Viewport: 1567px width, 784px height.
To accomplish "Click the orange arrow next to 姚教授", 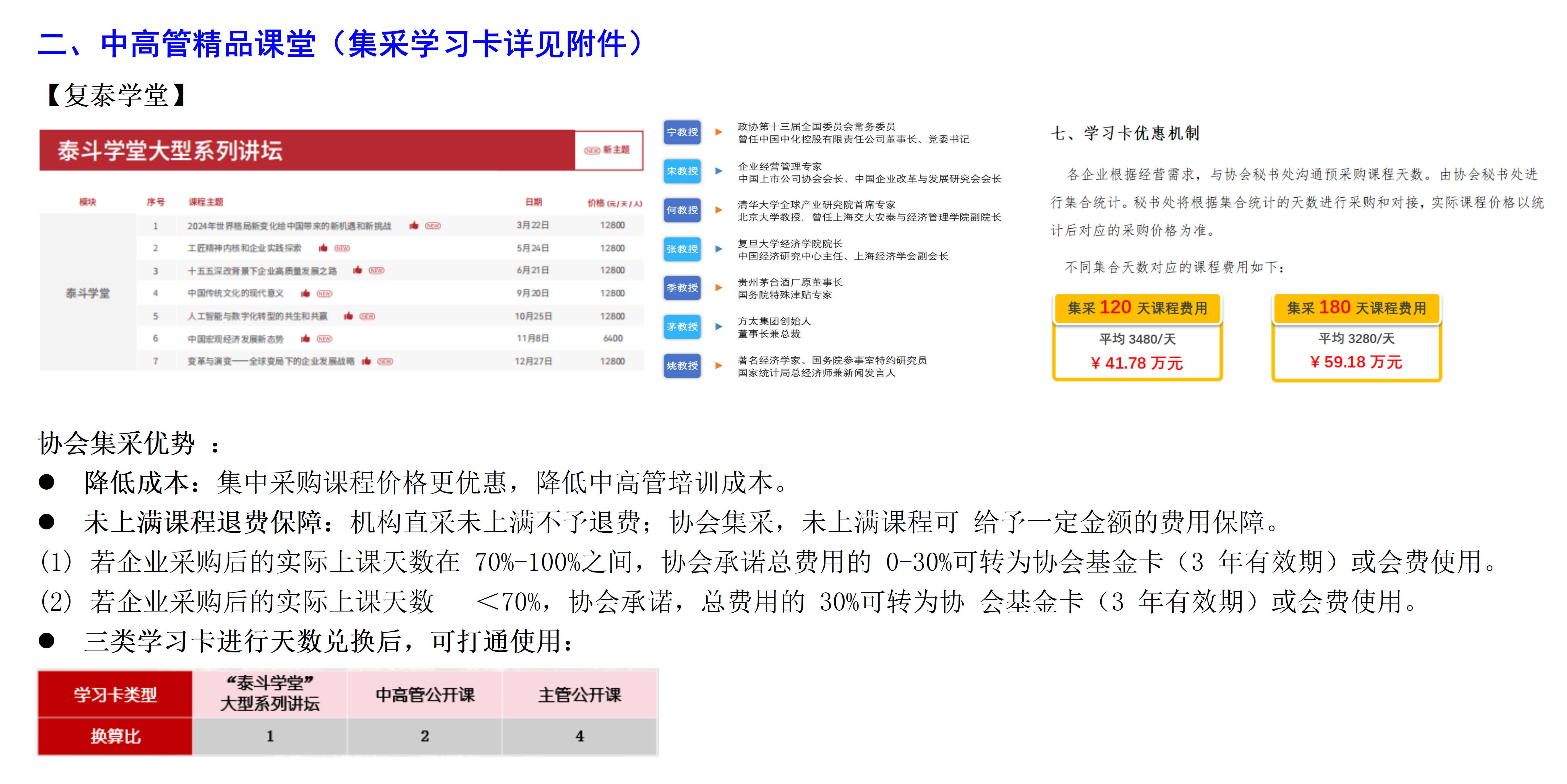I will pyautogui.click(x=719, y=365).
